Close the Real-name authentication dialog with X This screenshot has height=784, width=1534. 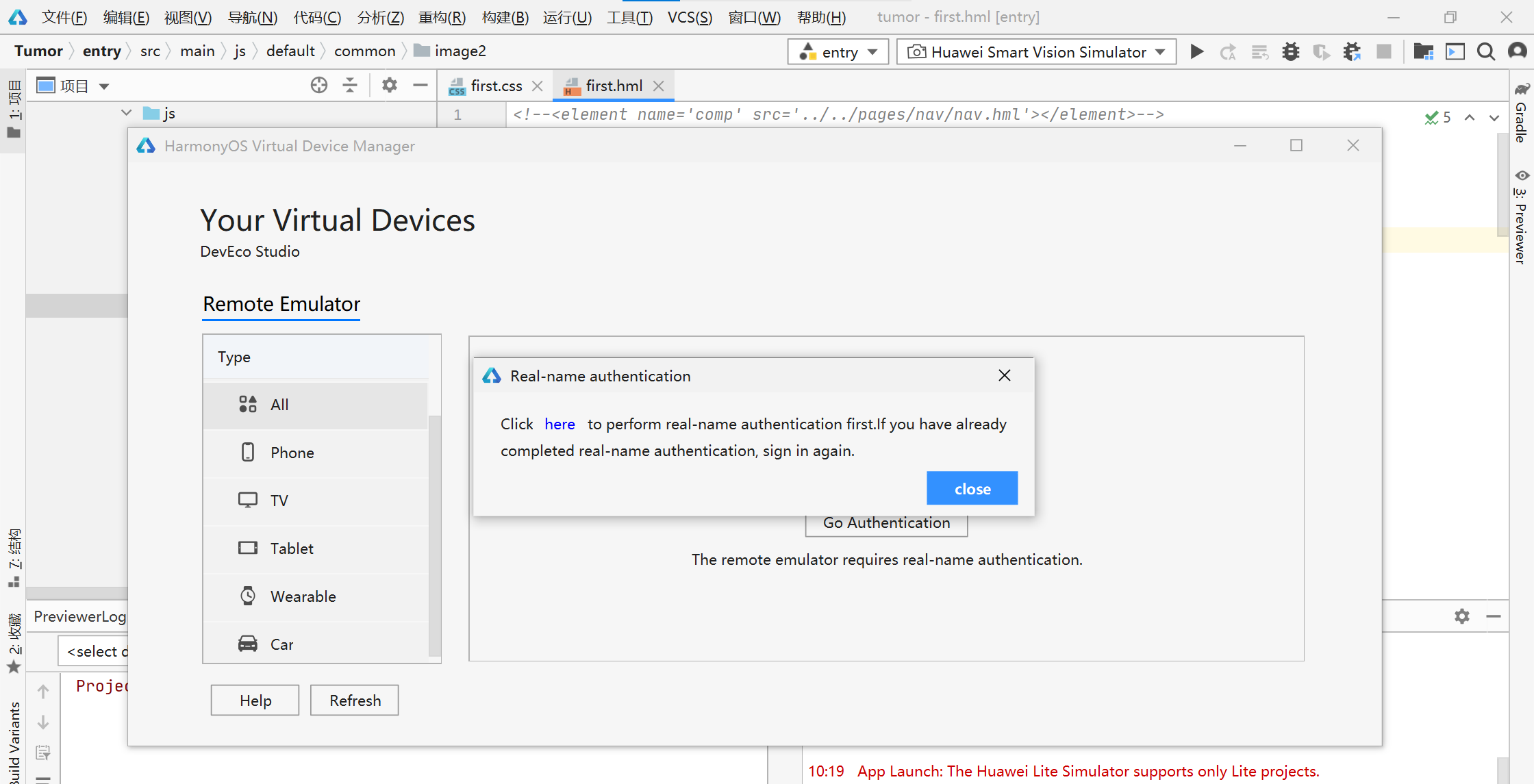point(1004,375)
